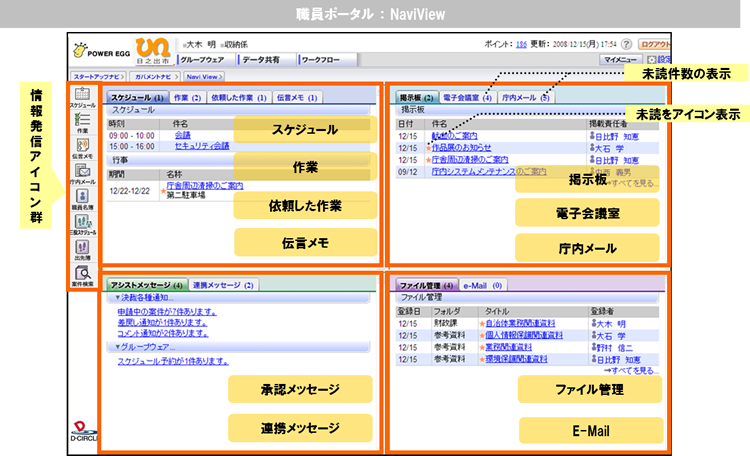Open the グループウェア menu
The image size is (750, 456).
[x=202, y=60]
